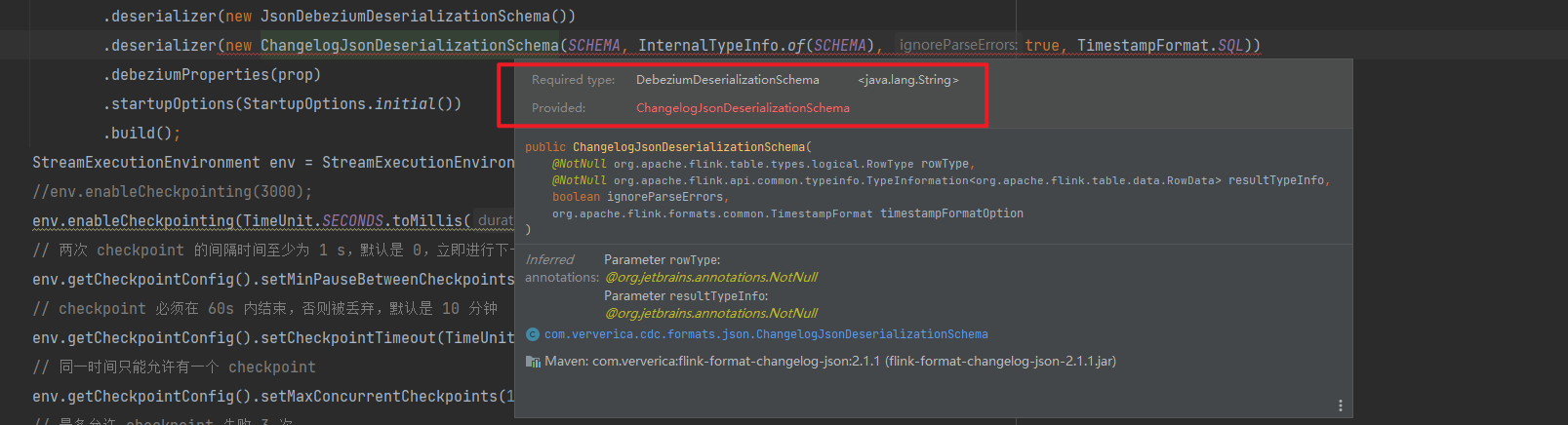Click the logical.RowType type in popup signature
Screen dimensions: 1568x425
tap(763, 165)
